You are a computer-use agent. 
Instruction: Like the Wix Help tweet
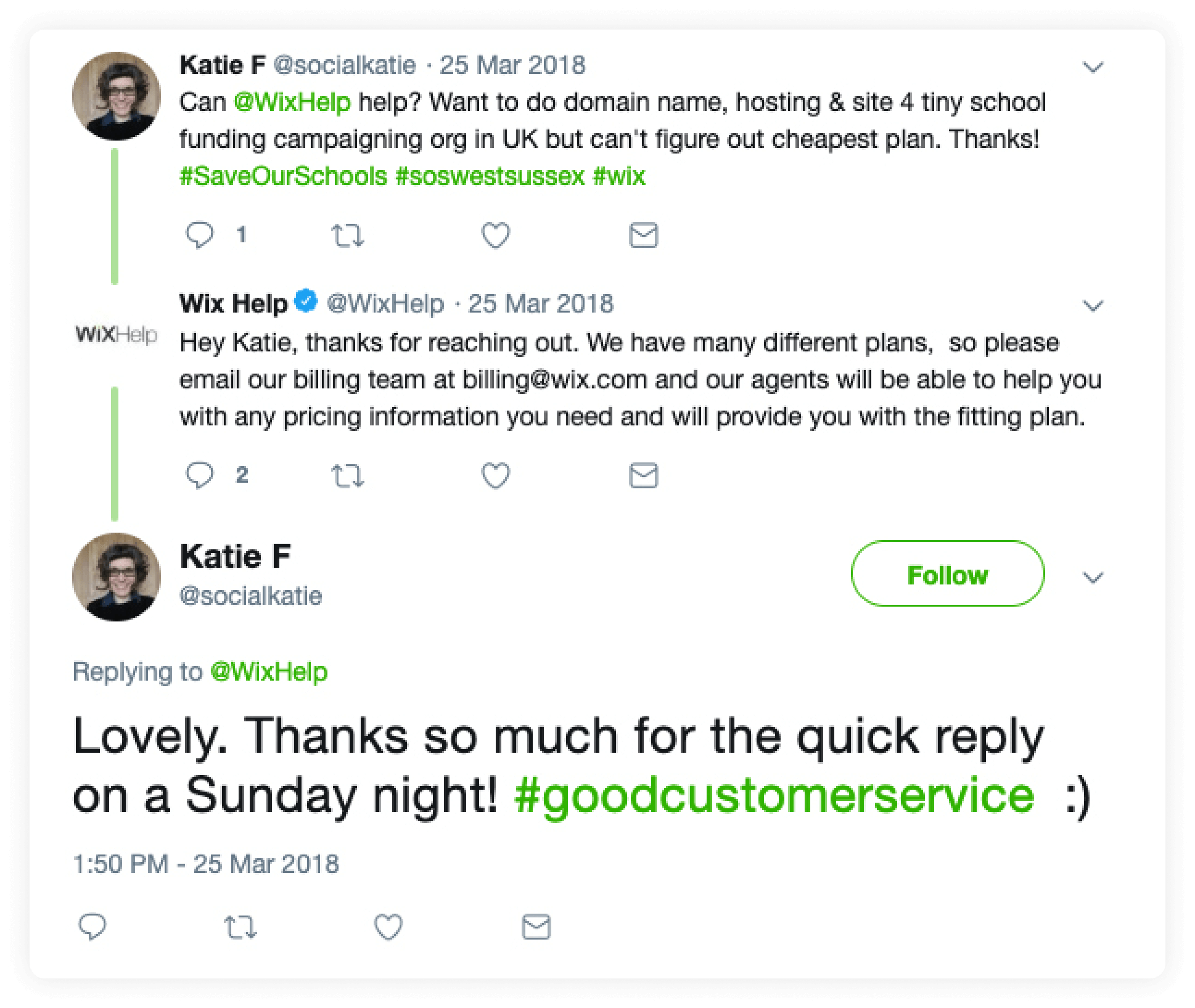point(496,475)
